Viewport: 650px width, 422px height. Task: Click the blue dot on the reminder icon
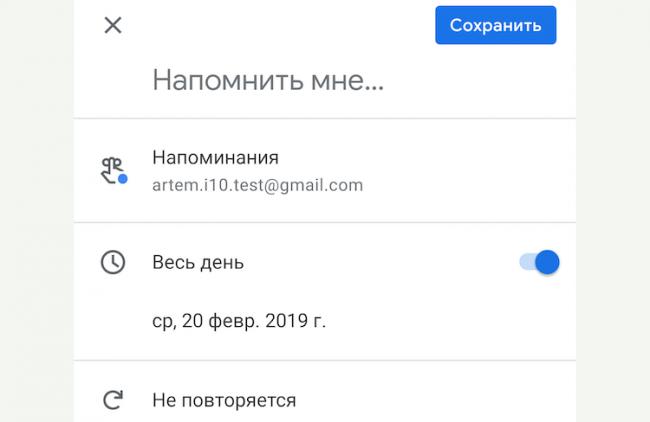123,179
